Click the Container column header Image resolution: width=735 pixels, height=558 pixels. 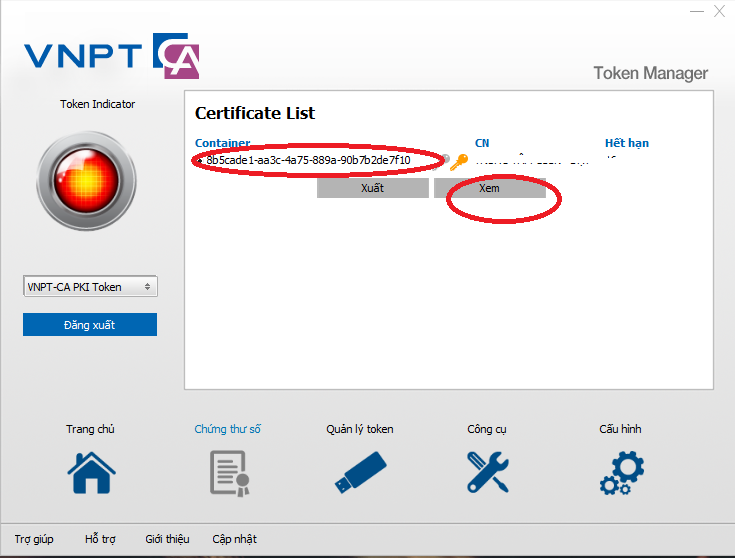click(x=222, y=143)
